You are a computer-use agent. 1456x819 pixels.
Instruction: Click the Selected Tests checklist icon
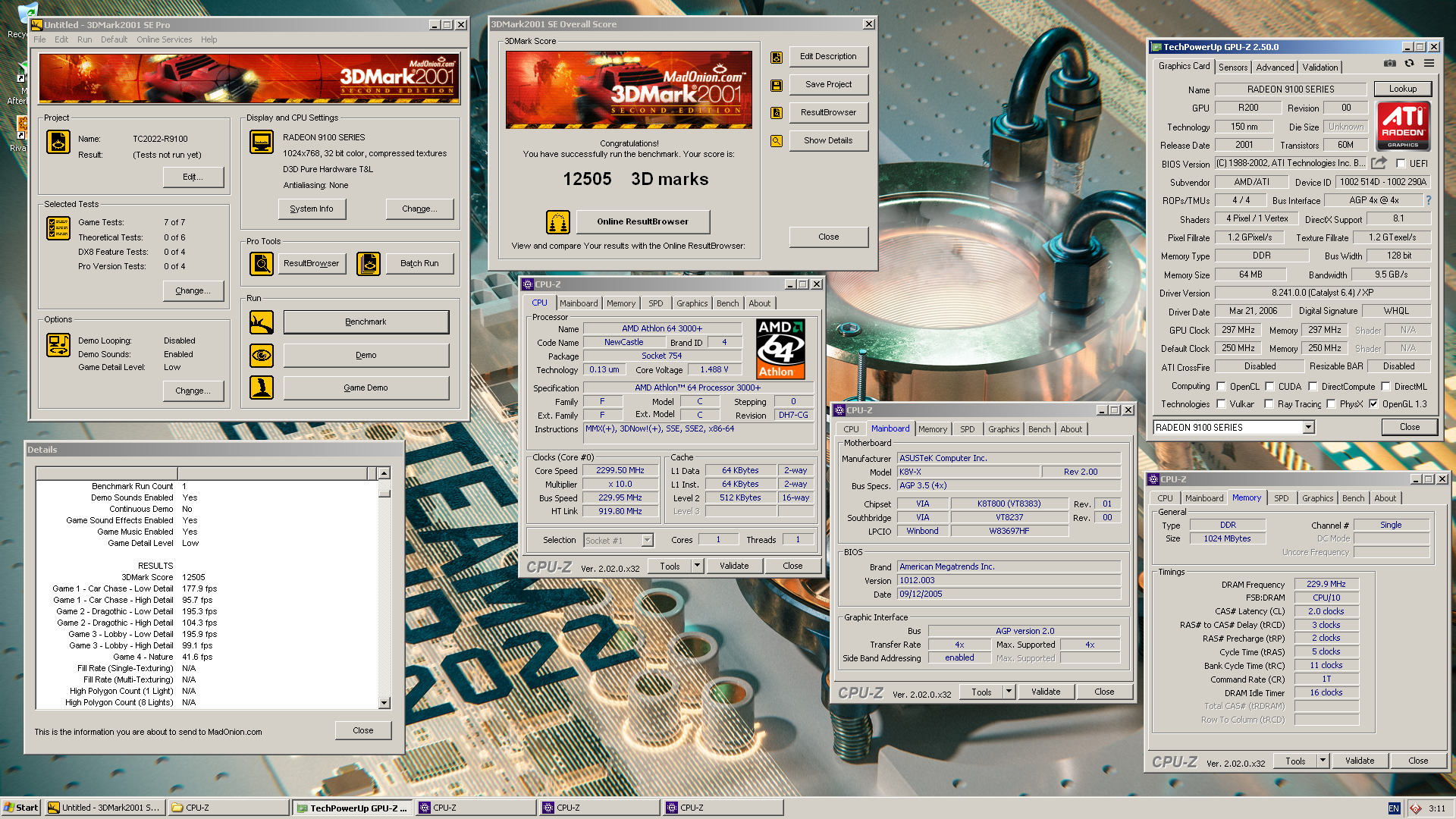point(58,228)
